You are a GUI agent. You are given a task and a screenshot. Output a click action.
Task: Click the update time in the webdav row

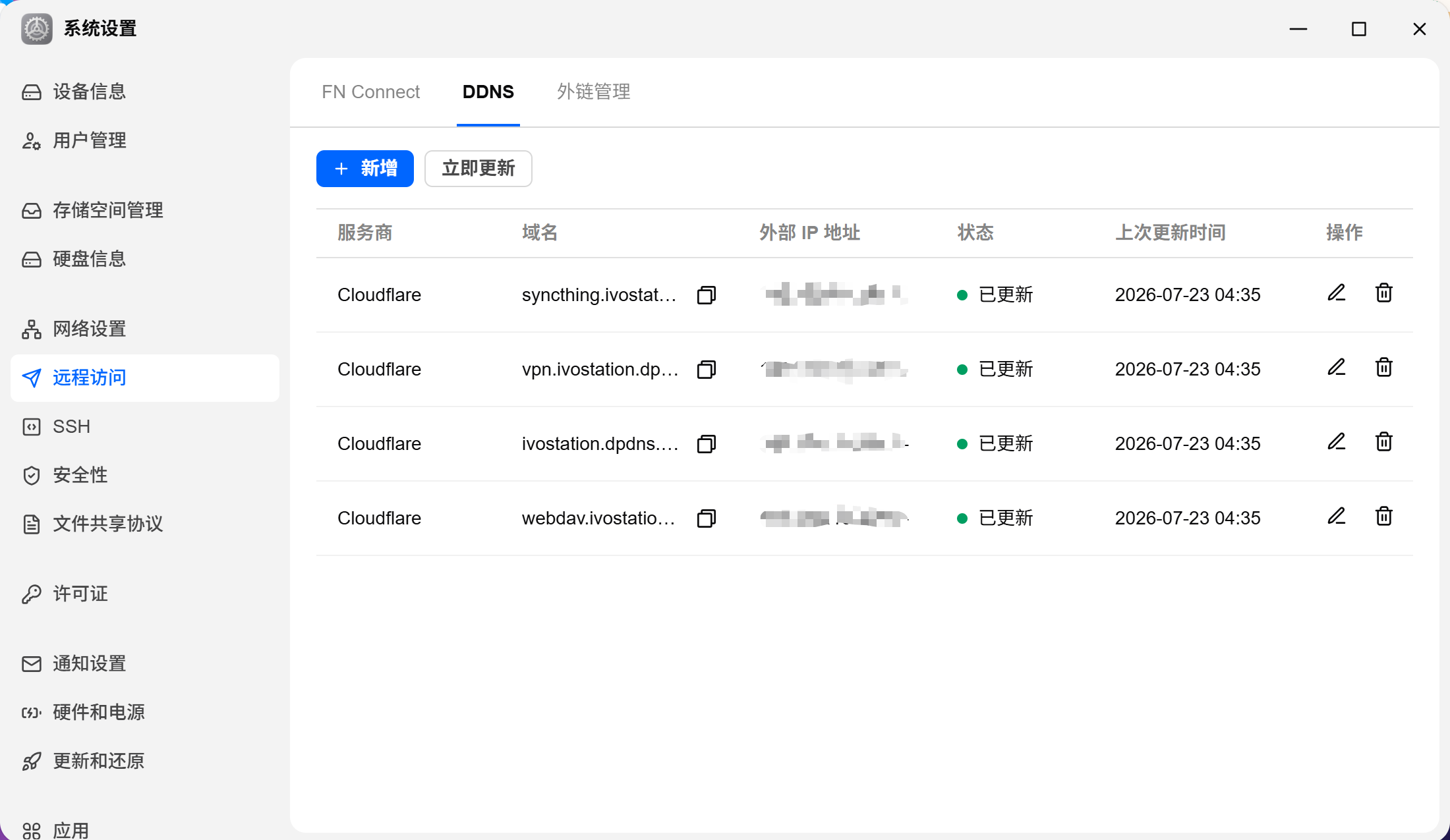1188,518
